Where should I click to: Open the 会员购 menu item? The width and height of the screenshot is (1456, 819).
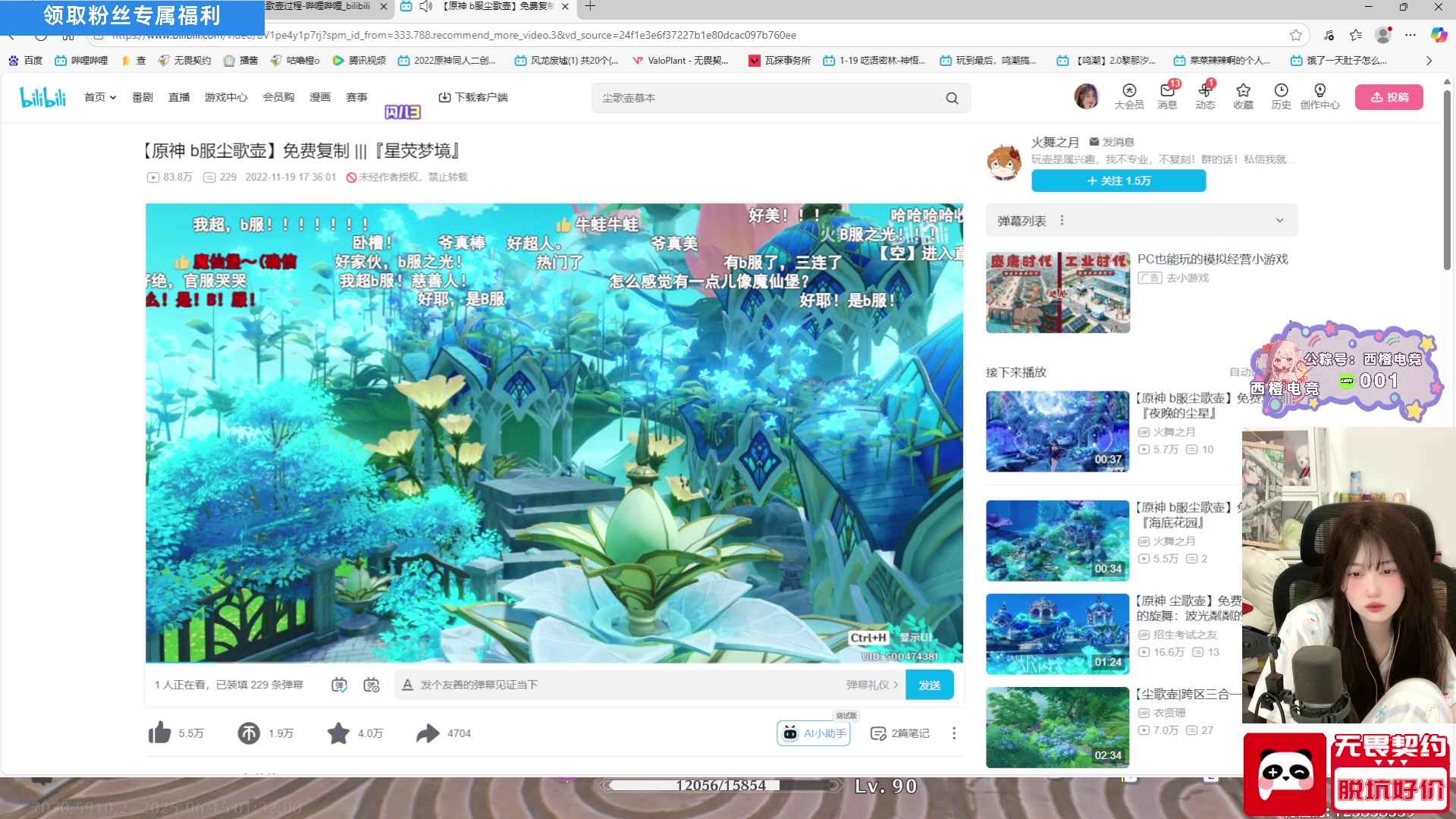point(278,97)
